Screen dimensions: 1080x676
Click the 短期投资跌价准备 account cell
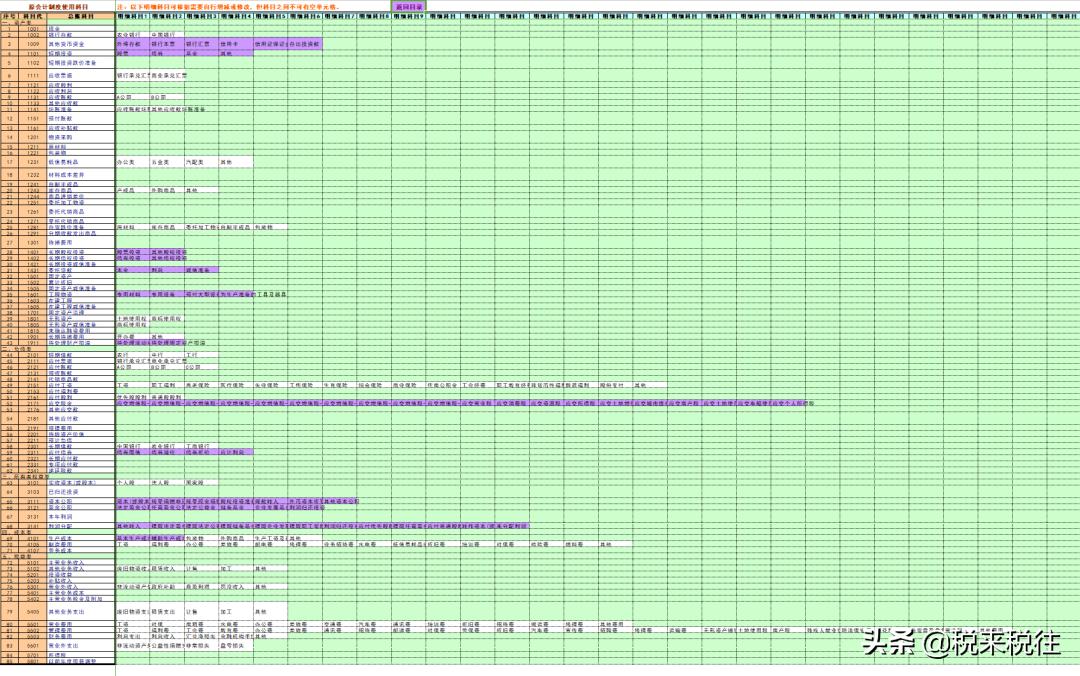point(81,63)
